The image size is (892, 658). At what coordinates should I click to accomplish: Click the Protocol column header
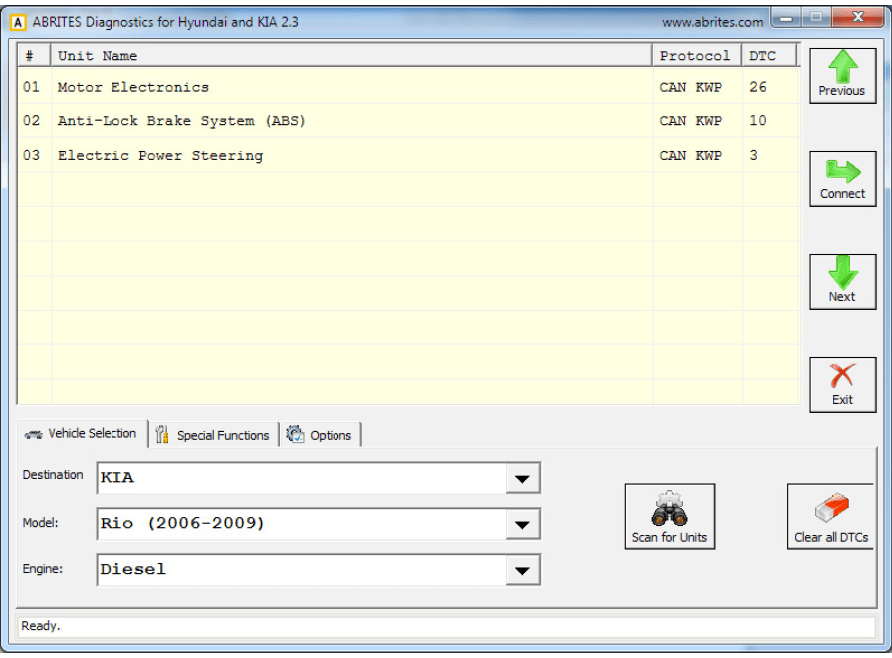[x=696, y=56]
